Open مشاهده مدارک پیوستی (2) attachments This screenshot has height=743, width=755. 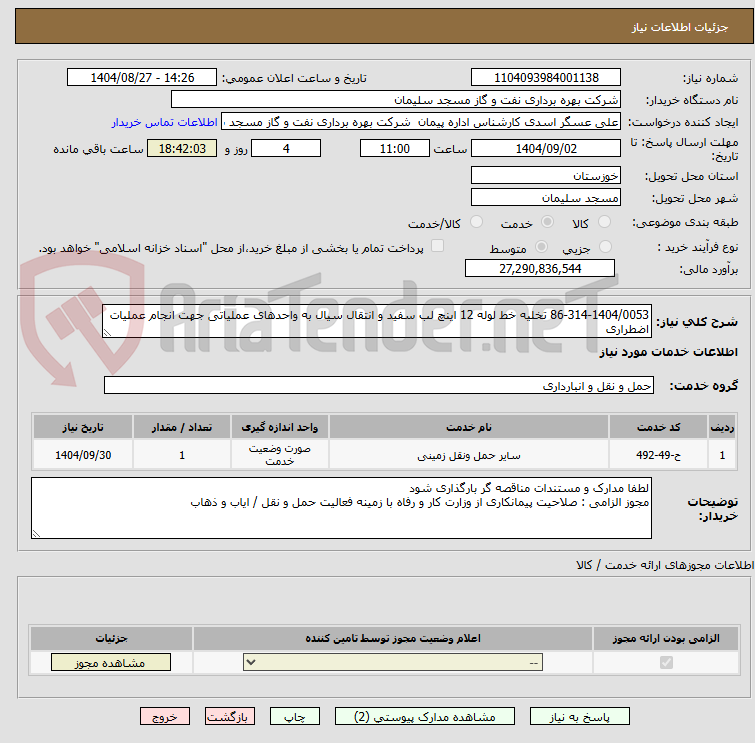point(425,717)
